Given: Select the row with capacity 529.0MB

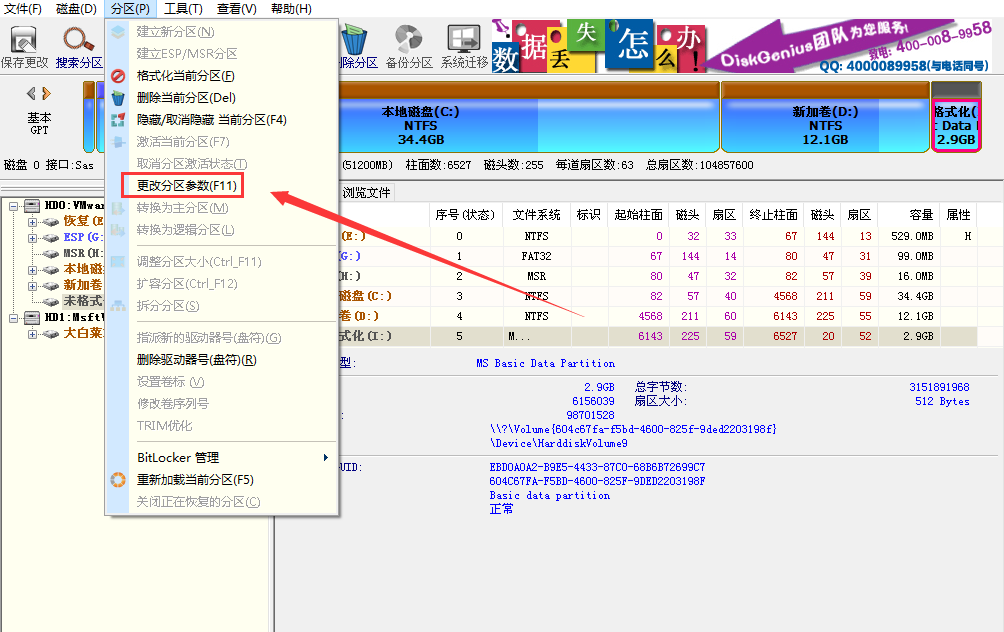Looking at the screenshot, I should tap(658, 236).
